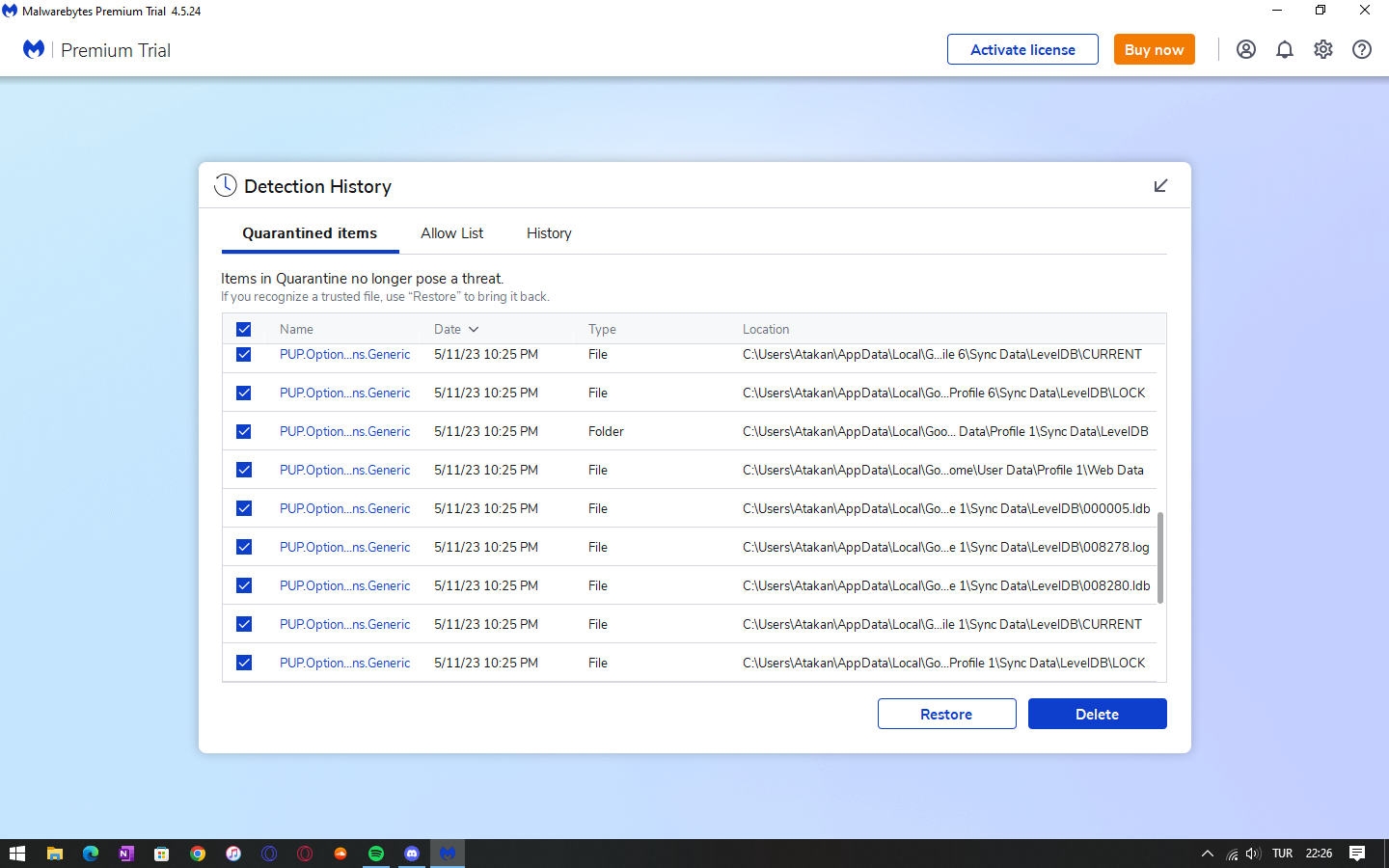
Task: Open the help question mark icon
Action: point(1361,49)
